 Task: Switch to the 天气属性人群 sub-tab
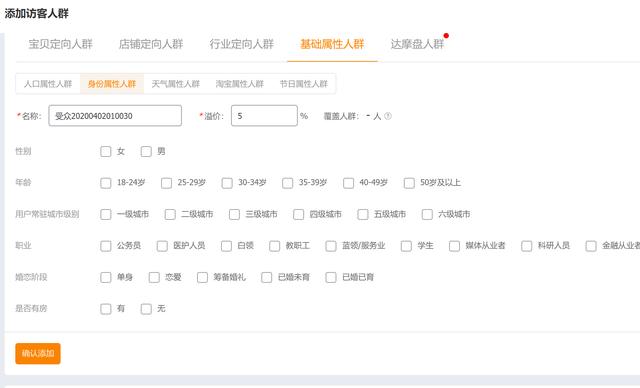tap(176, 84)
